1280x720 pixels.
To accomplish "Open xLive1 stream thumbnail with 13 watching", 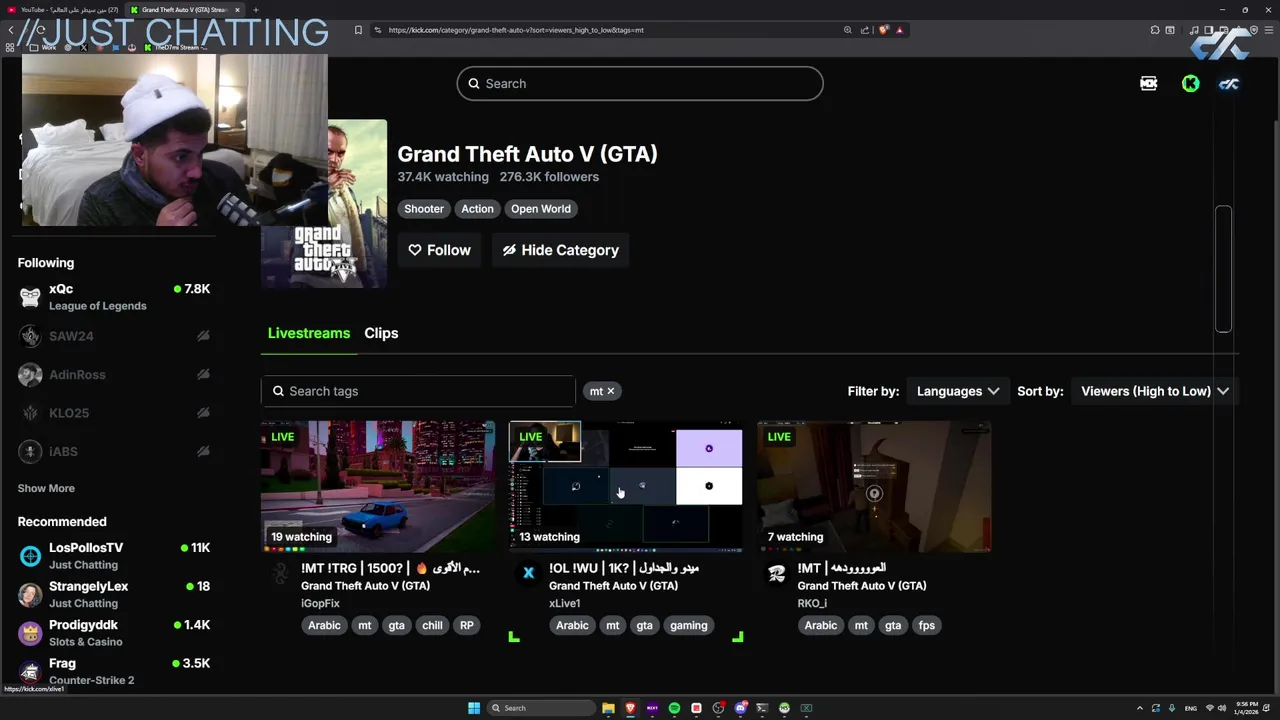I will click(x=626, y=486).
